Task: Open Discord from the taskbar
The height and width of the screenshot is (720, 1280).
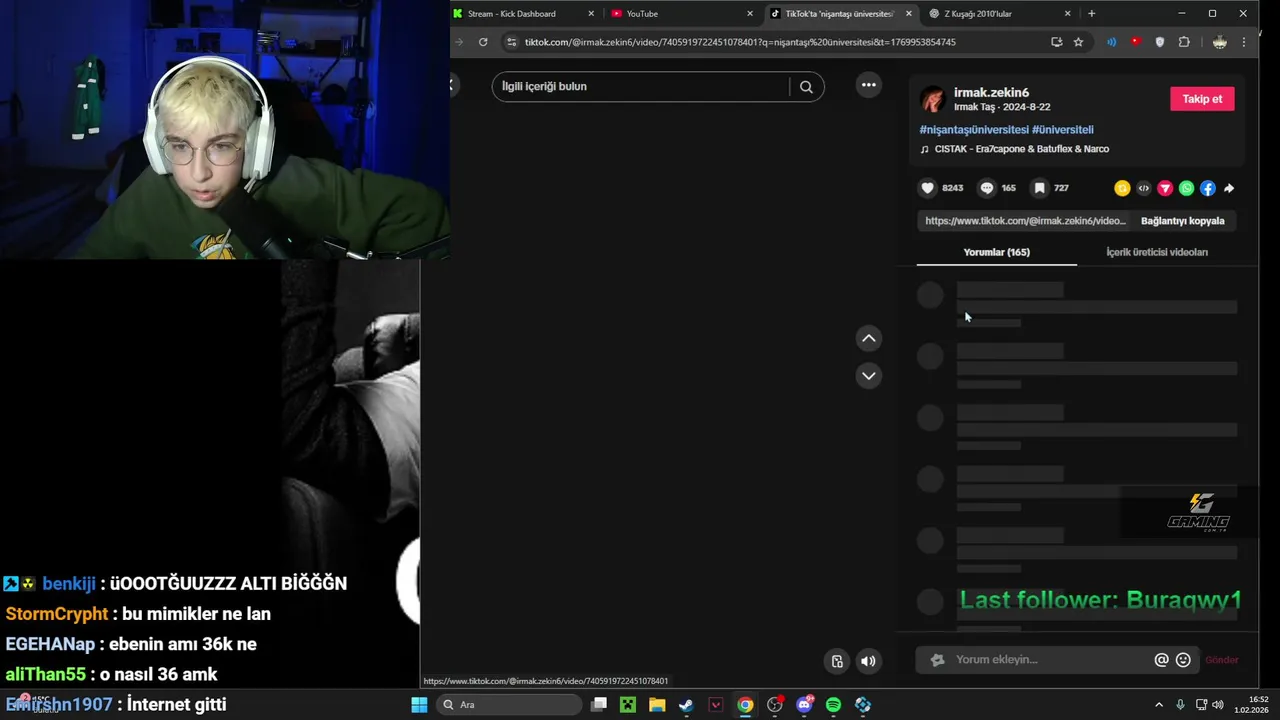Action: coord(804,705)
